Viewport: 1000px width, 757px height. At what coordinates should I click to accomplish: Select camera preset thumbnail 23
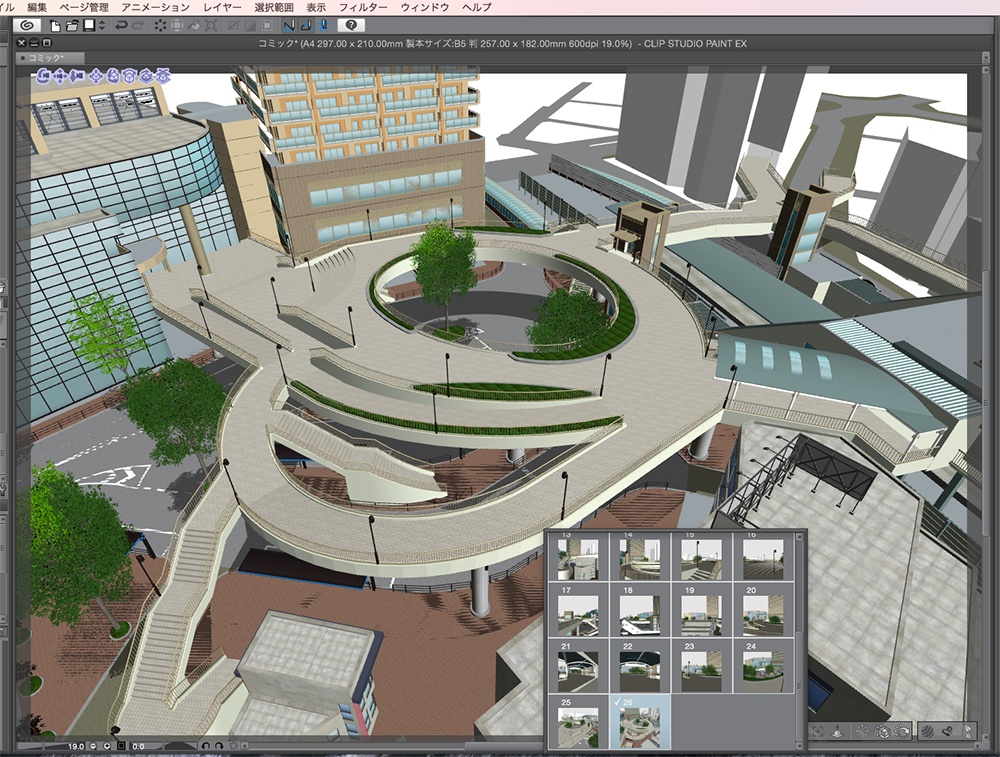click(702, 666)
